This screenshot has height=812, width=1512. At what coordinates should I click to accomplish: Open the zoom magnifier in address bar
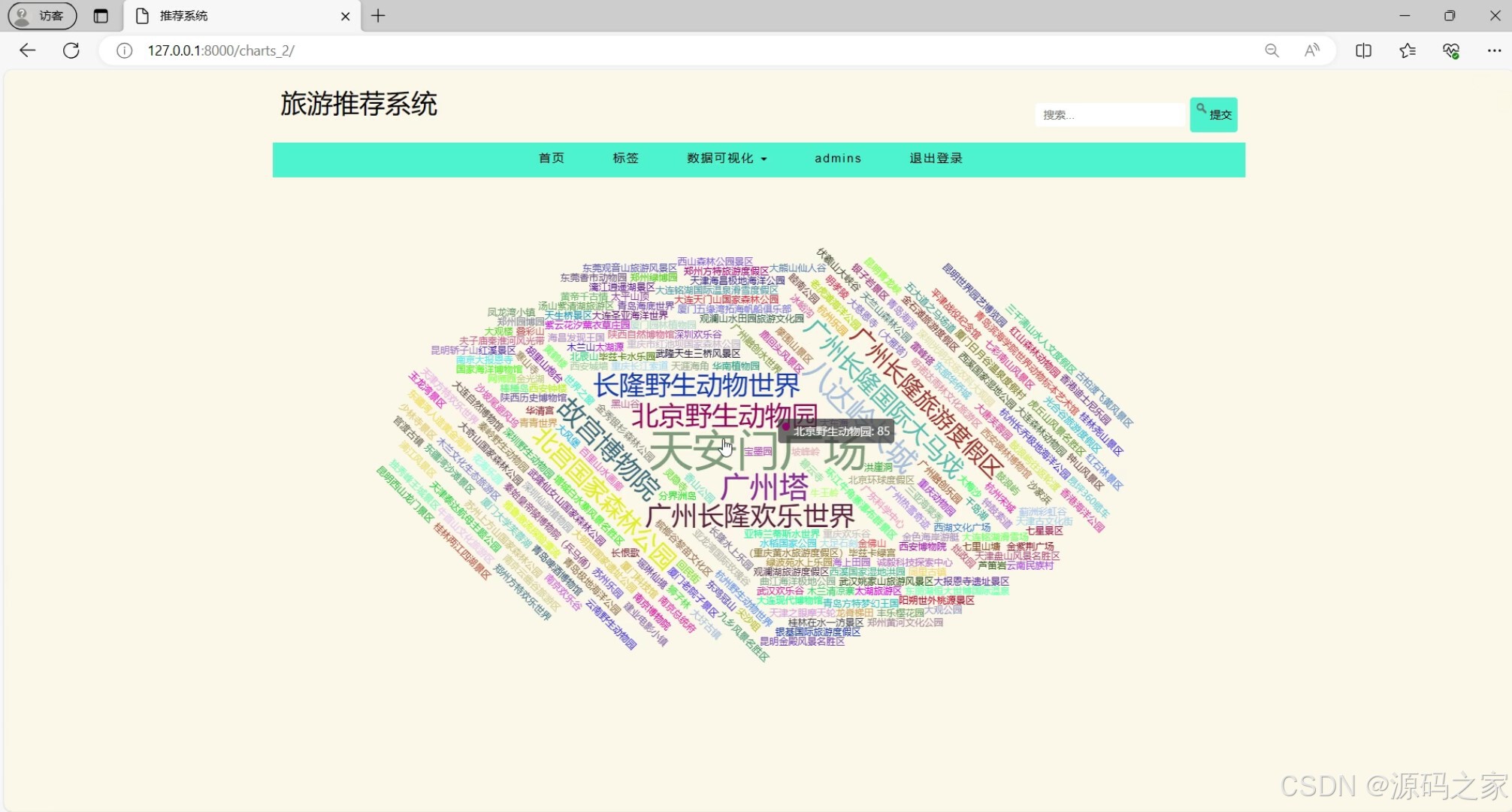pos(1272,50)
